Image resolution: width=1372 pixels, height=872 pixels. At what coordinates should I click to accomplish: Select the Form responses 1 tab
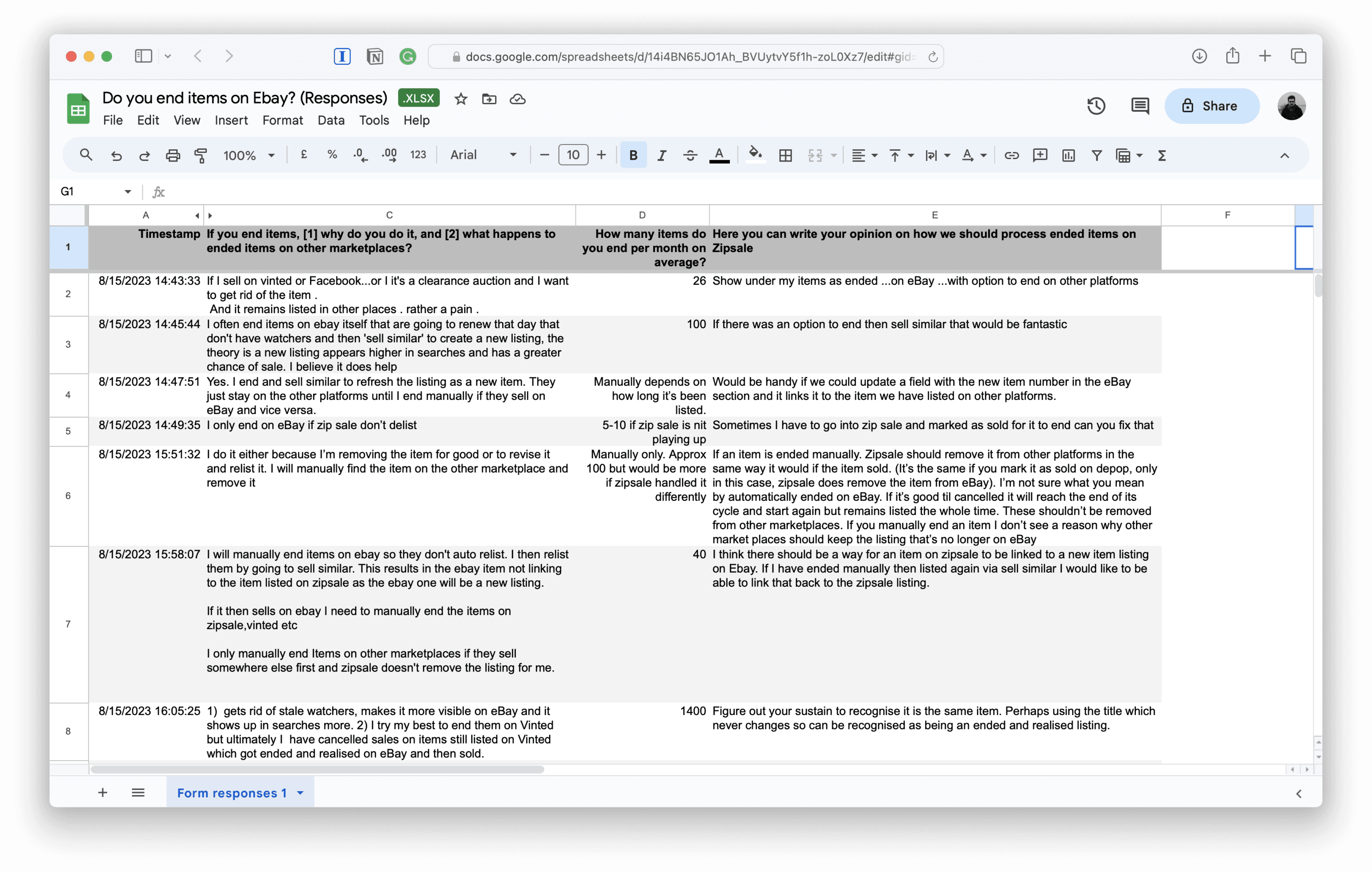232,792
